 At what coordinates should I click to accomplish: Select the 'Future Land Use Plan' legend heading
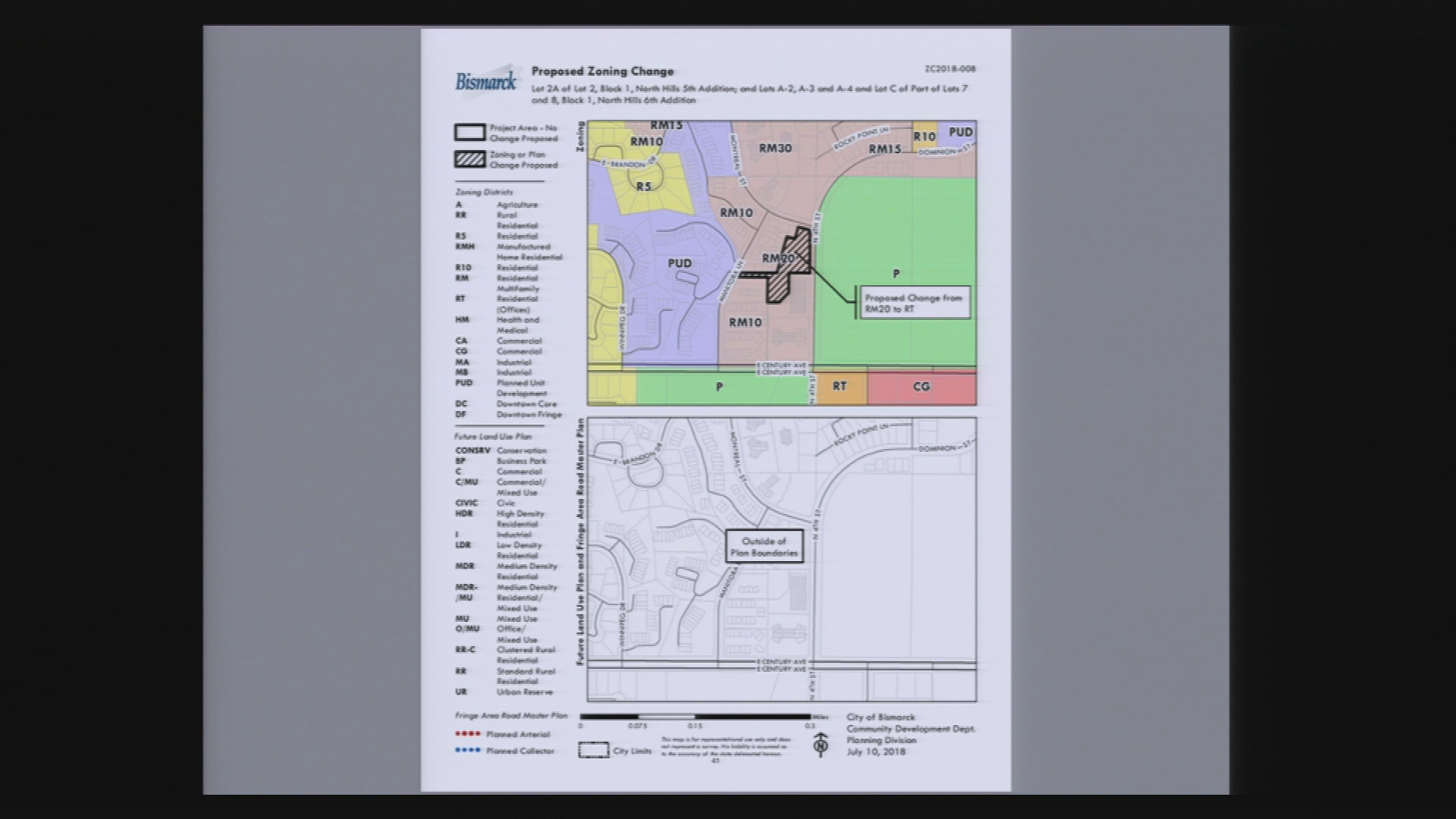(493, 436)
